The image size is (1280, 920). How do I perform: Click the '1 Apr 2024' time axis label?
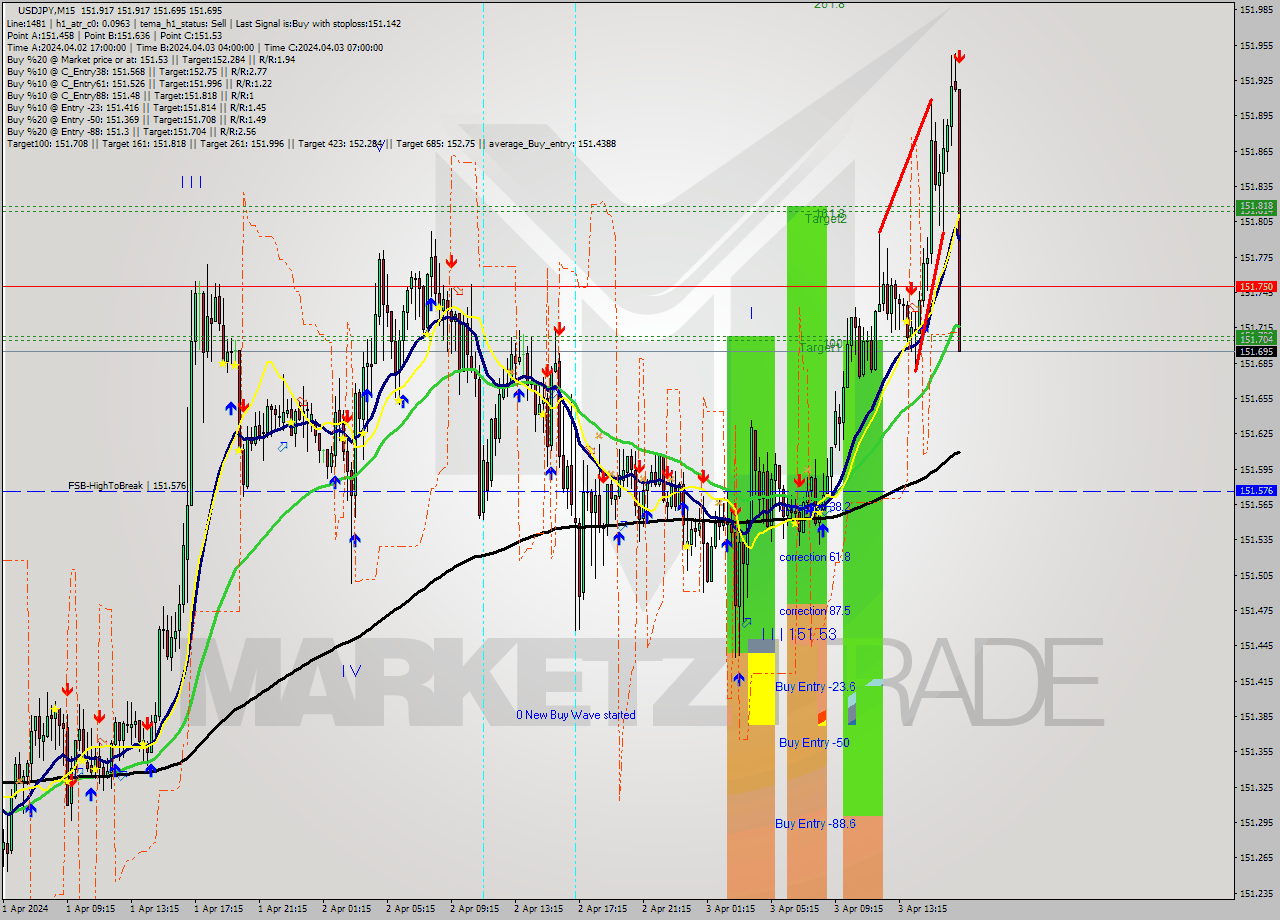pyautogui.click(x=23, y=909)
